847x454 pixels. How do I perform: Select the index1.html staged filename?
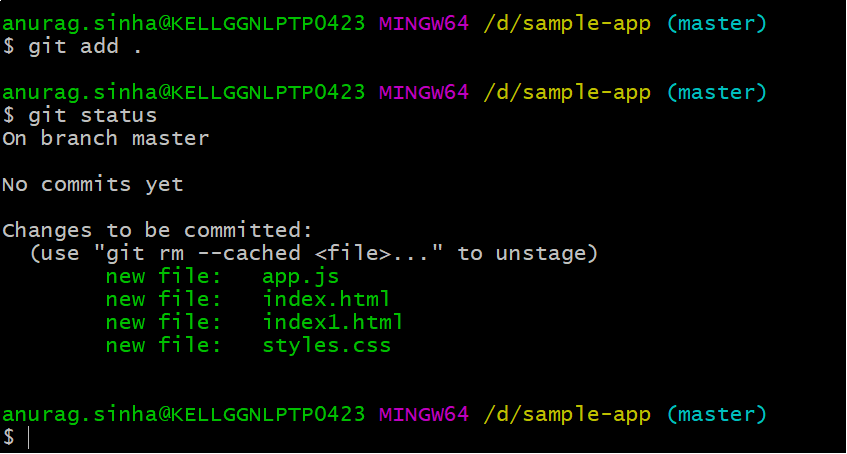pyautogui.click(x=332, y=322)
